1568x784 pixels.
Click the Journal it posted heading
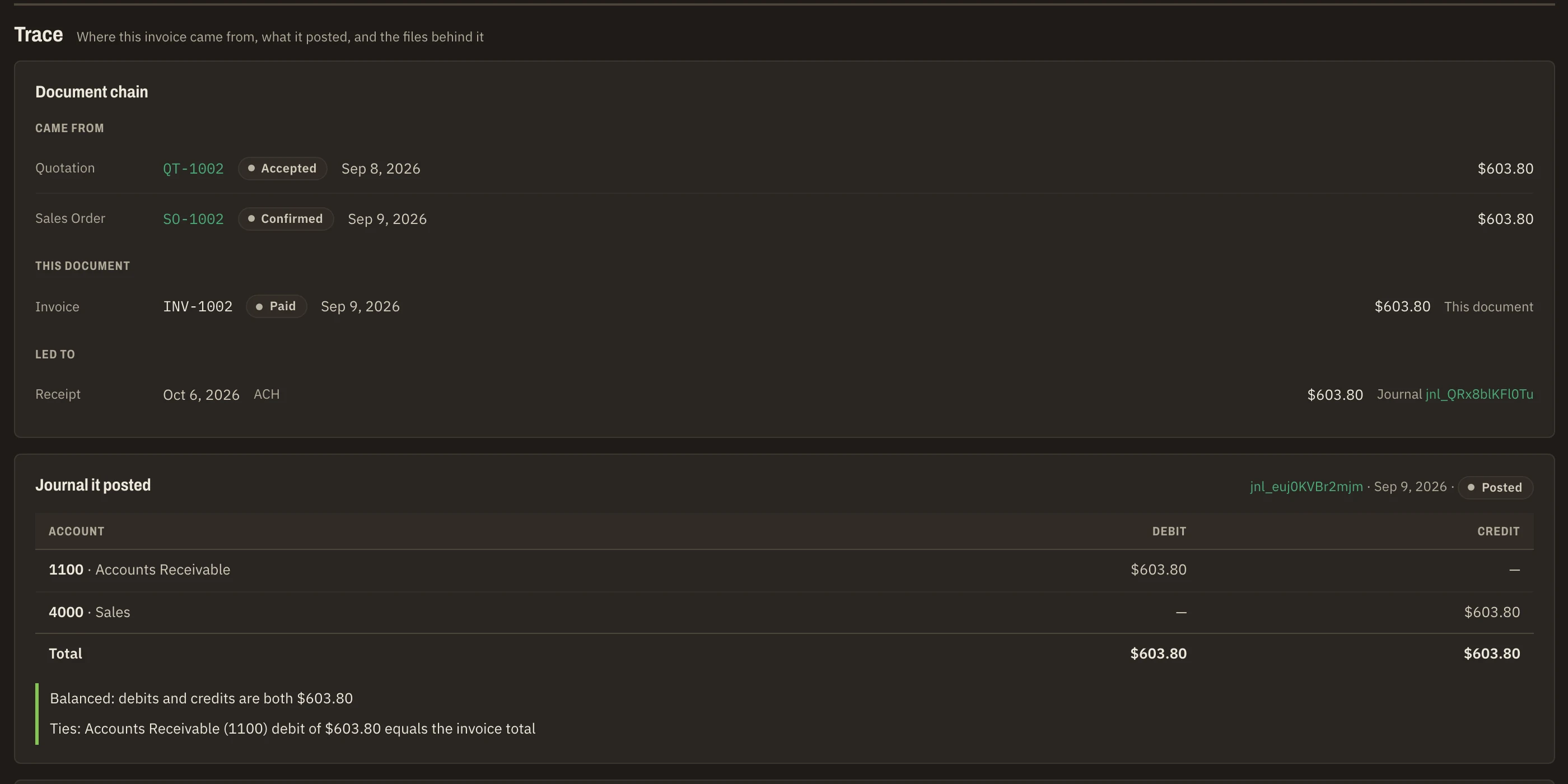coord(92,485)
